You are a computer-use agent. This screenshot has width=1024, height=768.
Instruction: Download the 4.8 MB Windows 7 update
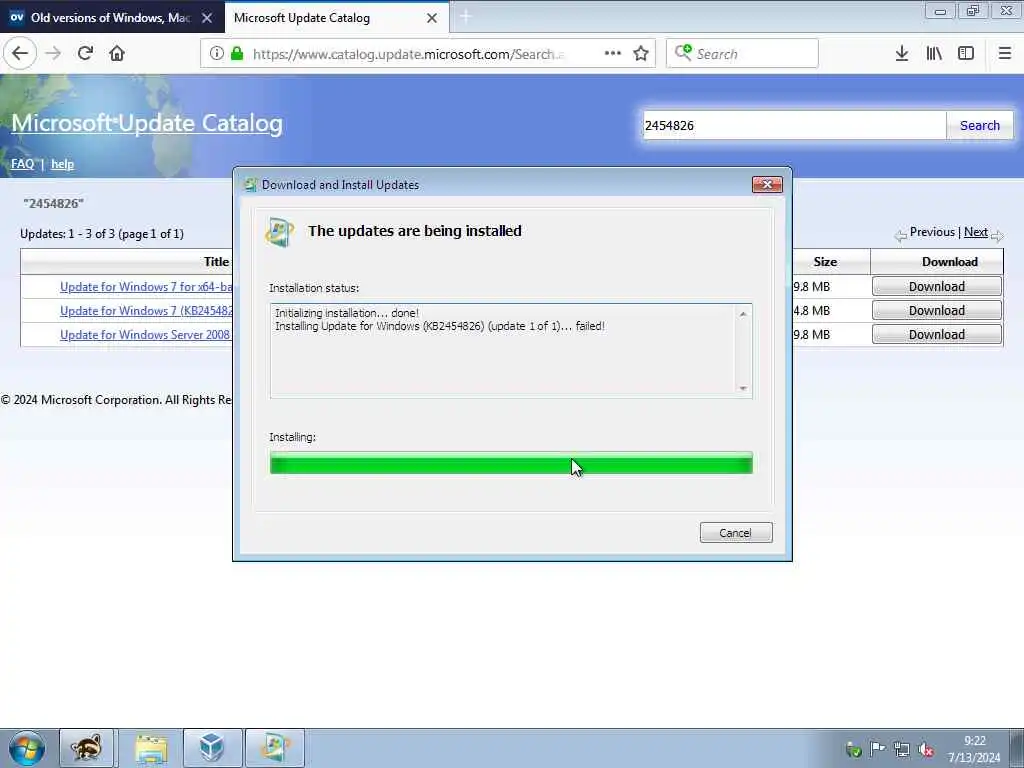point(936,311)
